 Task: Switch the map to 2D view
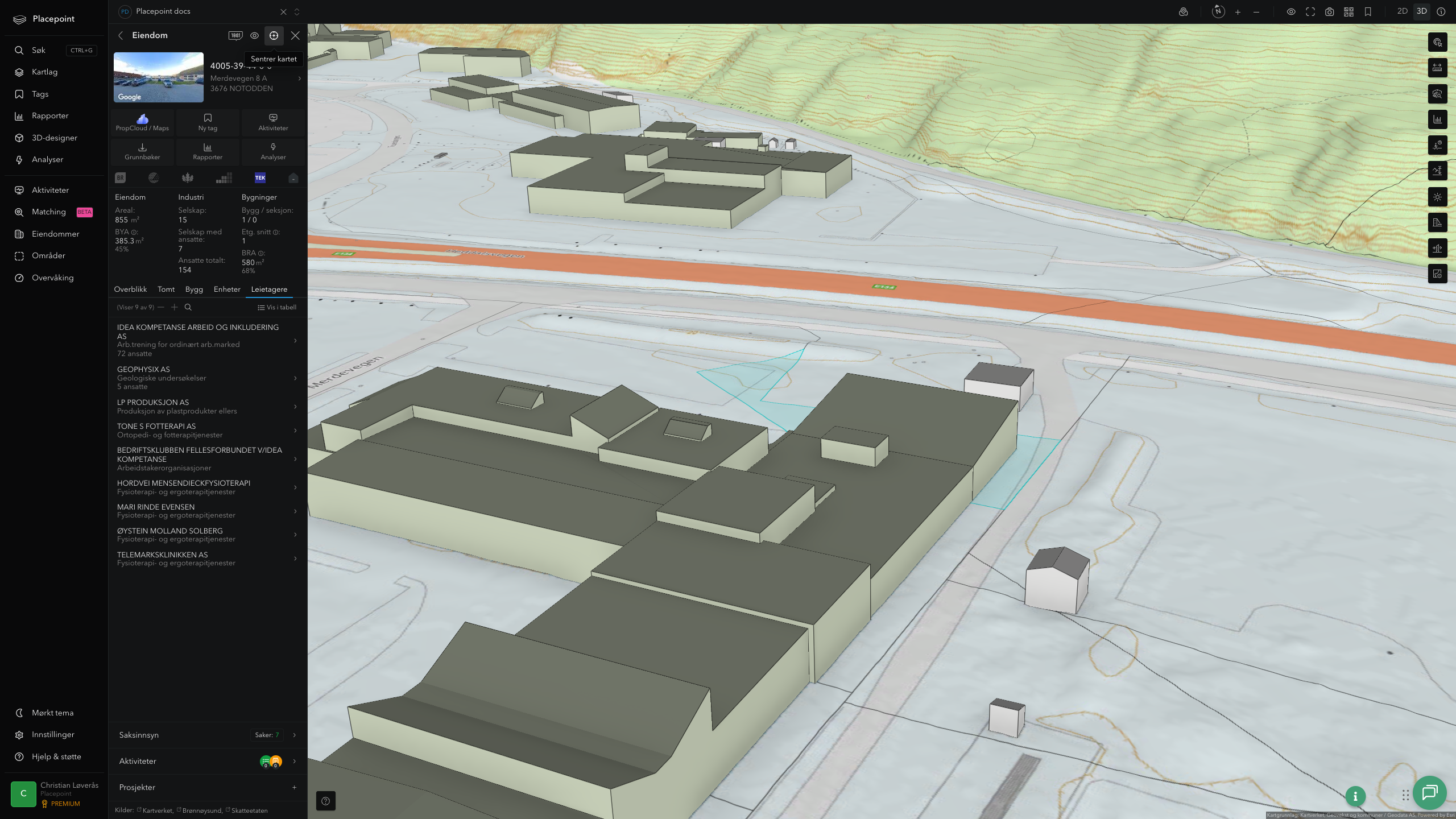point(1402,11)
